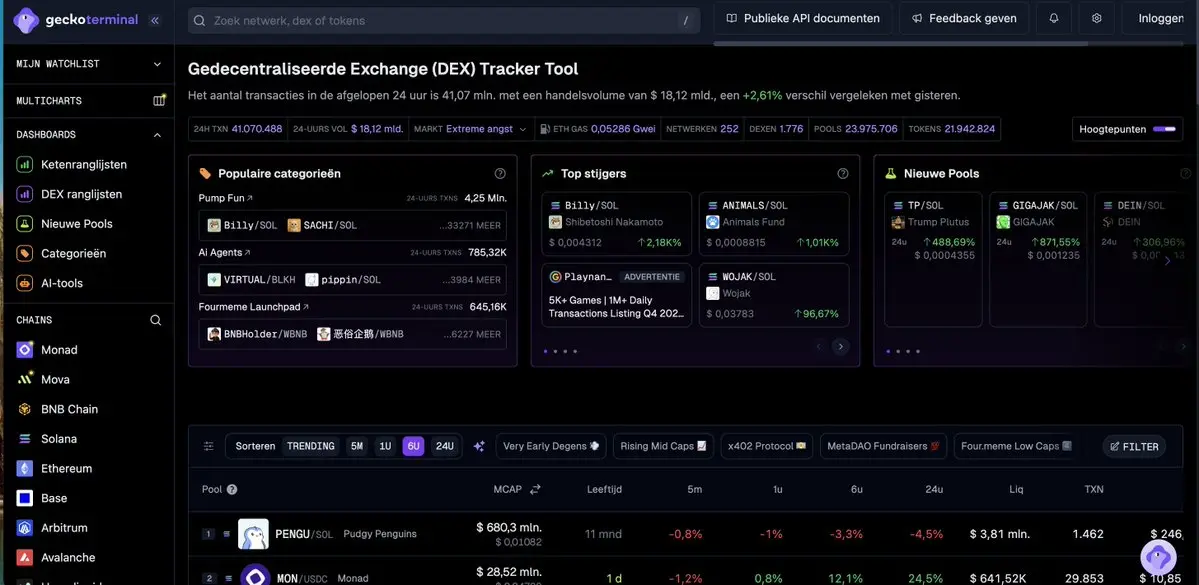Image resolution: width=1199 pixels, height=585 pixels.
Task: Select the 5M timeframe
Action: click(356, 446)
